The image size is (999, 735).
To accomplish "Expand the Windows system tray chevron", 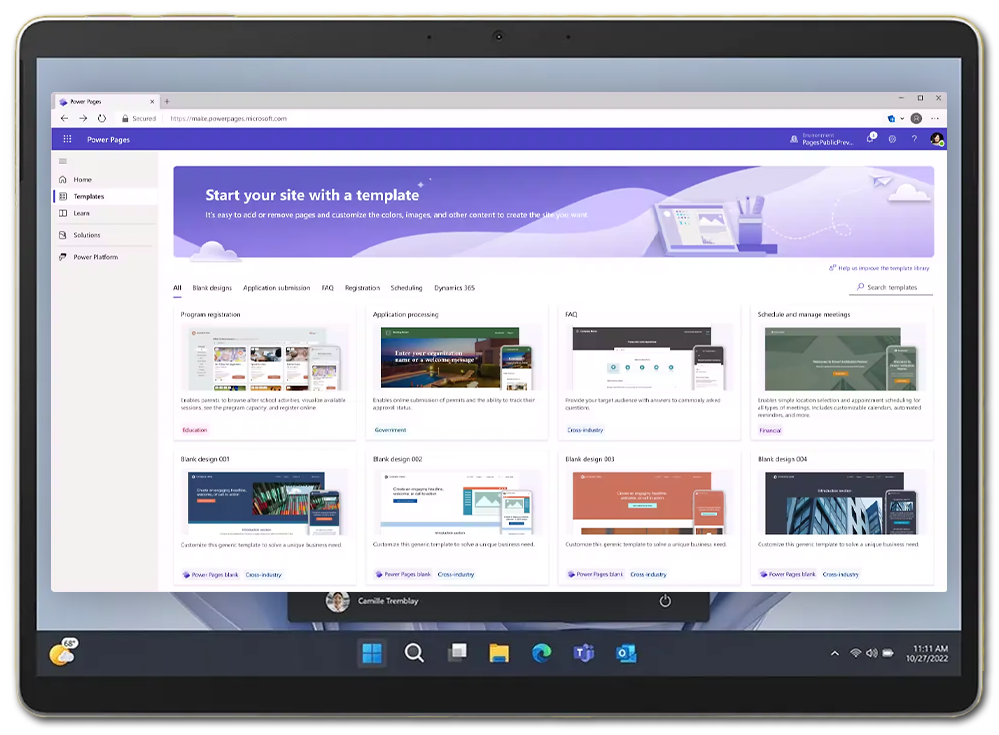I will (x=834, y=652).
